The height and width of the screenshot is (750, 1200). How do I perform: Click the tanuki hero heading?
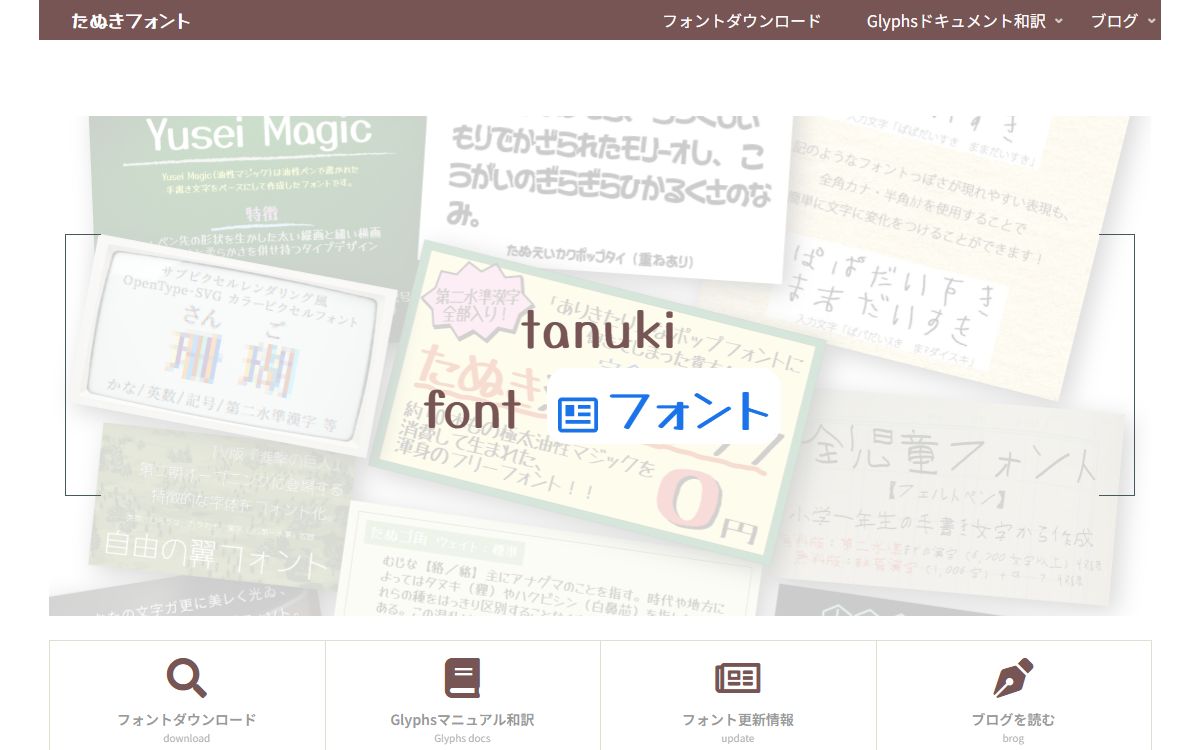[x=598, y=332]
